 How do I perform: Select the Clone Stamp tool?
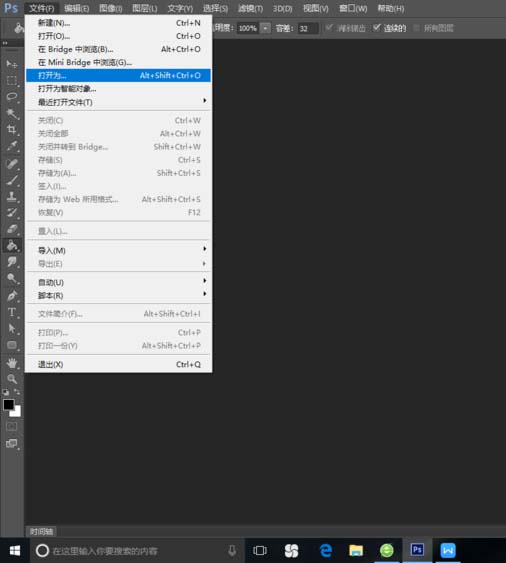pos(12,196)
